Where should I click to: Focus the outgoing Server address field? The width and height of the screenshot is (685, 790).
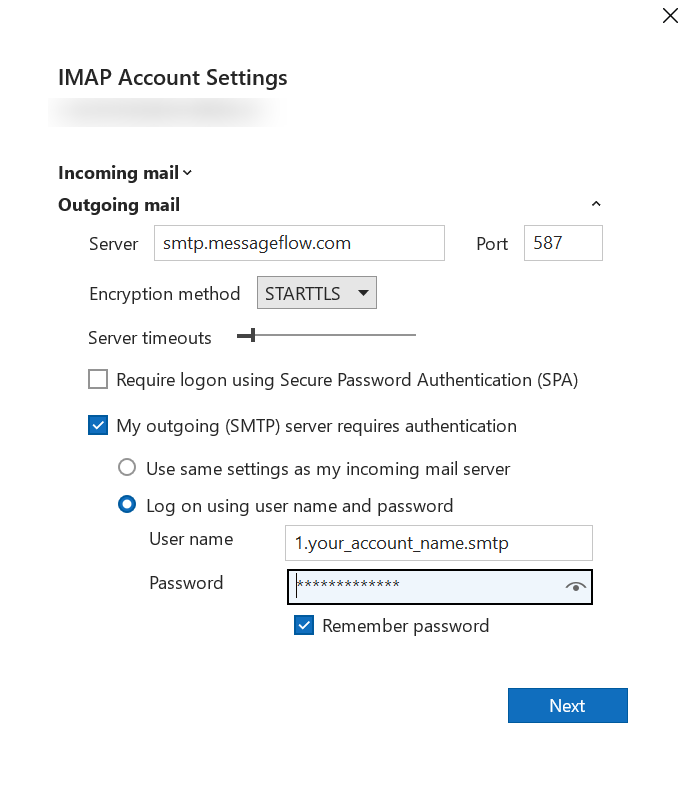pyautogui.click(x=298, y=243)
